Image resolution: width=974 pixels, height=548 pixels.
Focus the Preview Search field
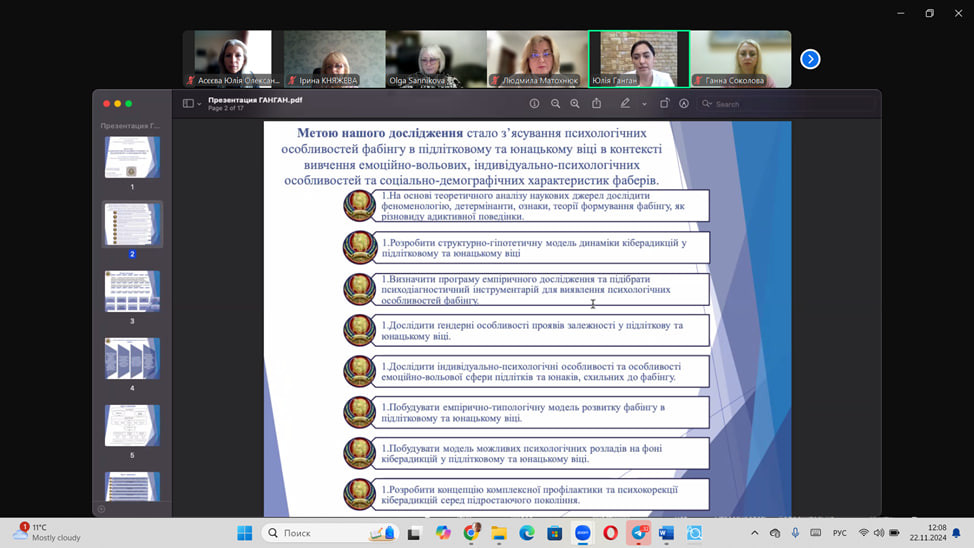[x=786, y=104]
